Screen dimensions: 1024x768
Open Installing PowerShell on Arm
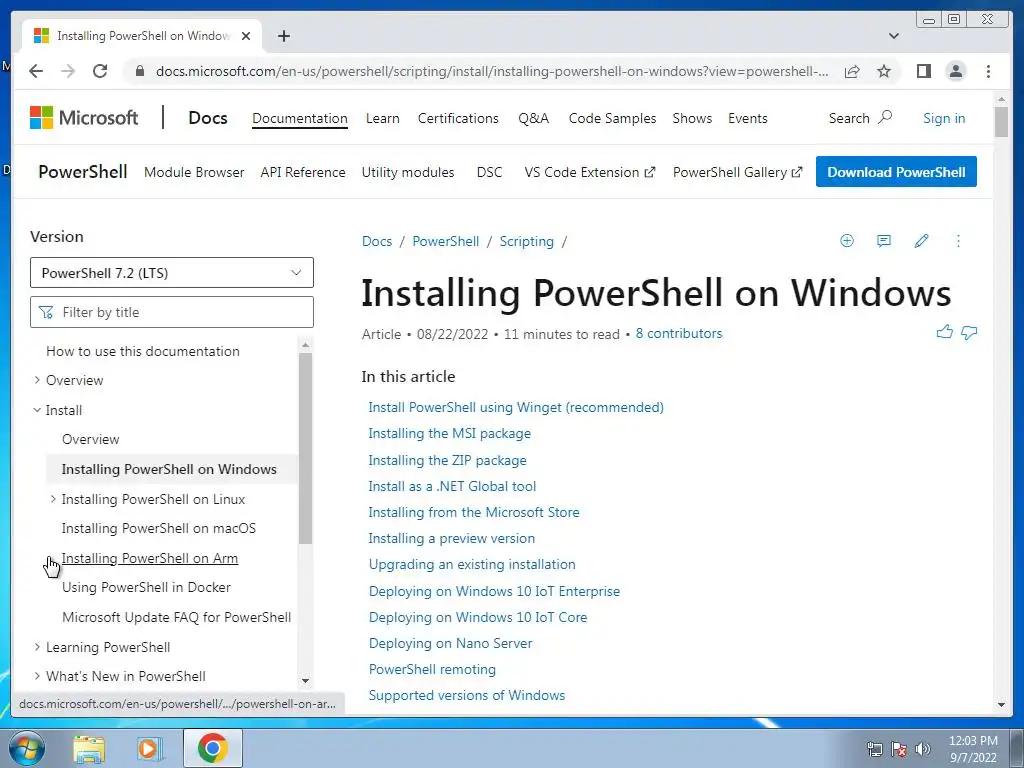tap(150, 558)
